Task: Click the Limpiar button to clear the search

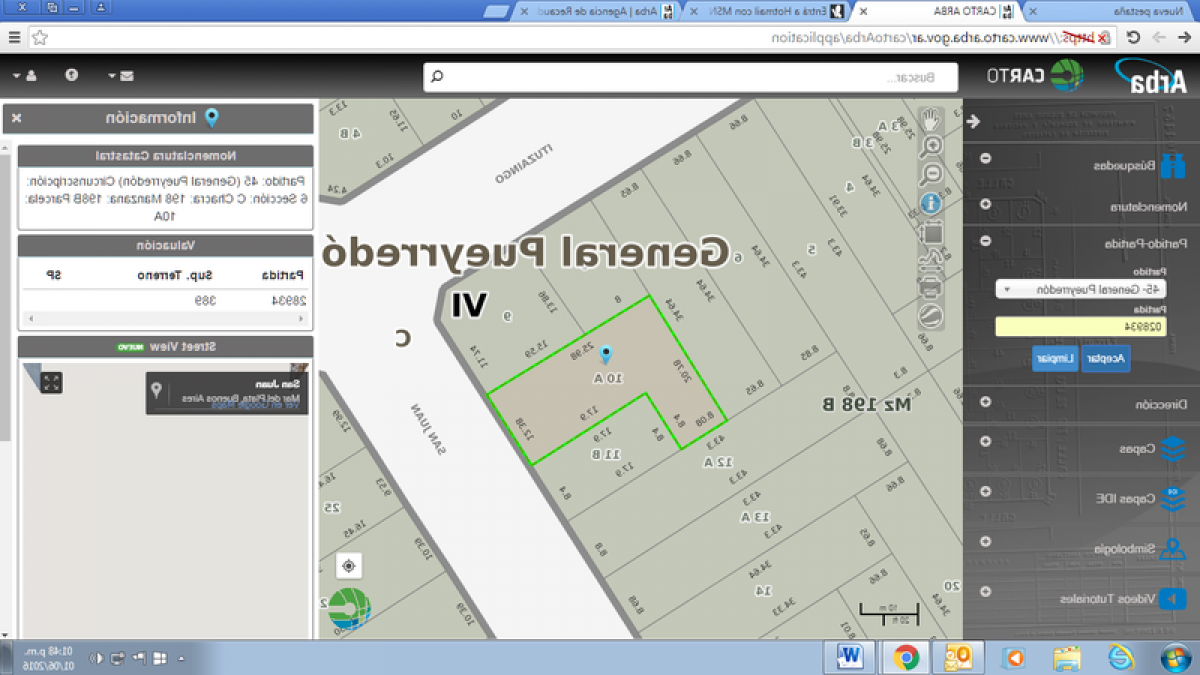Action: tap(1053, 358)
